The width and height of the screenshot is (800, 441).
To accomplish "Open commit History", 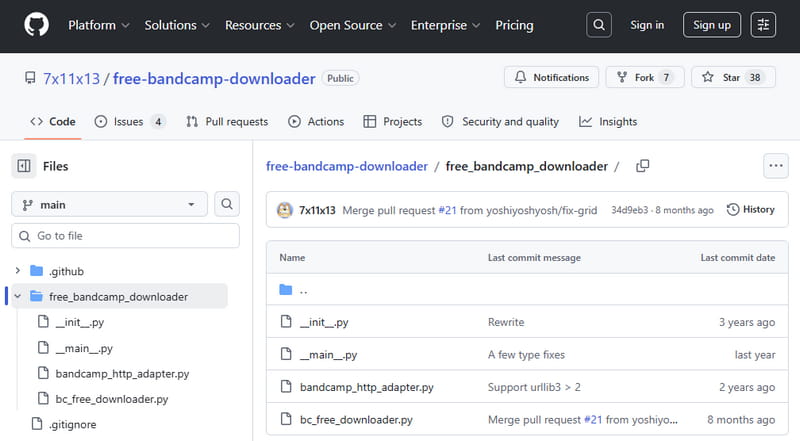I will click(751, 209).
